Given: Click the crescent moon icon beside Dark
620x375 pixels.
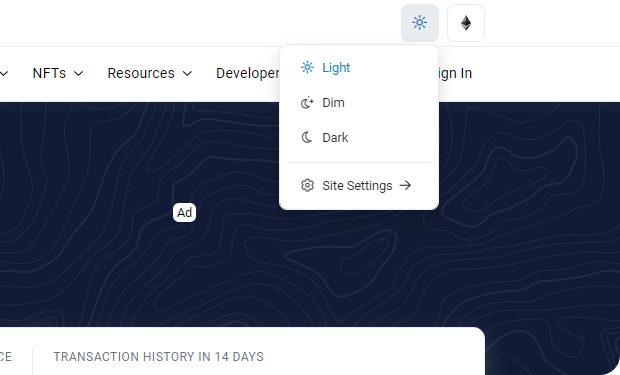Looking at the screenshot, I should 307,137.
